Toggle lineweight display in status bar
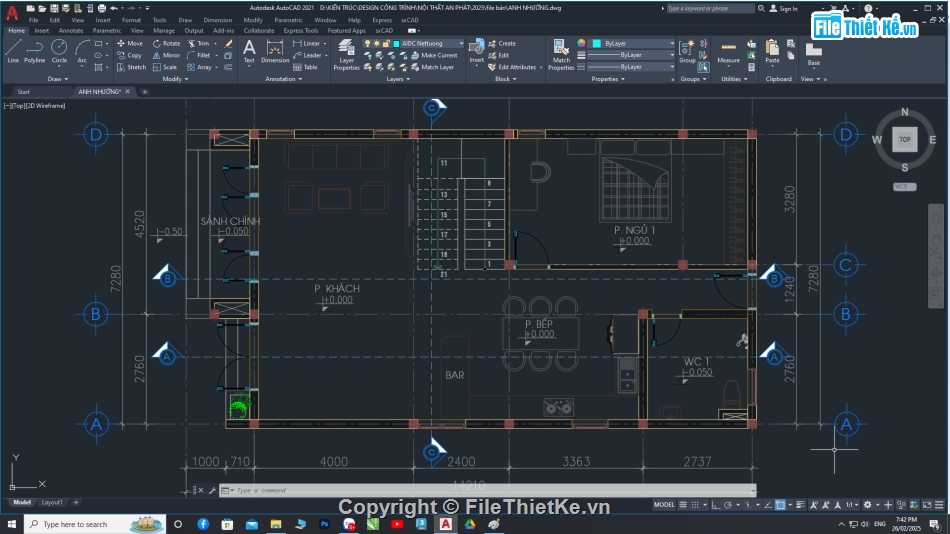 coord(800,505)
